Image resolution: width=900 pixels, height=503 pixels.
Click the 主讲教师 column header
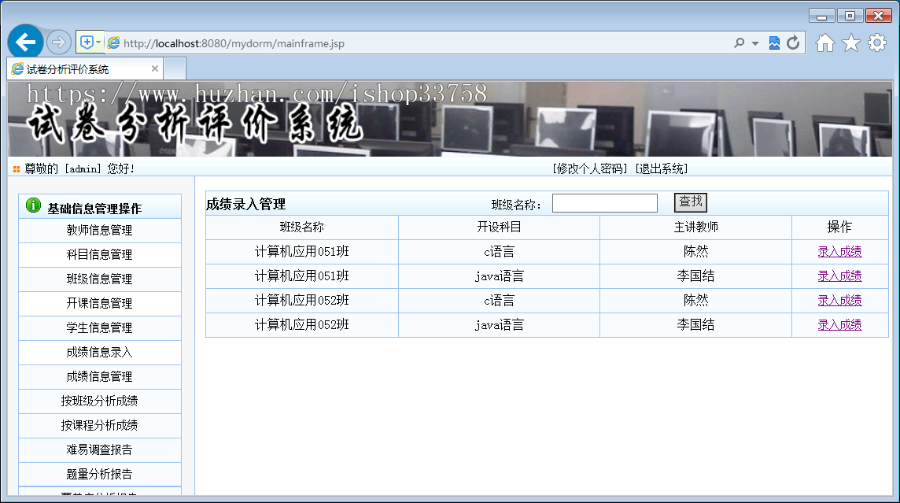click(696, 227)
